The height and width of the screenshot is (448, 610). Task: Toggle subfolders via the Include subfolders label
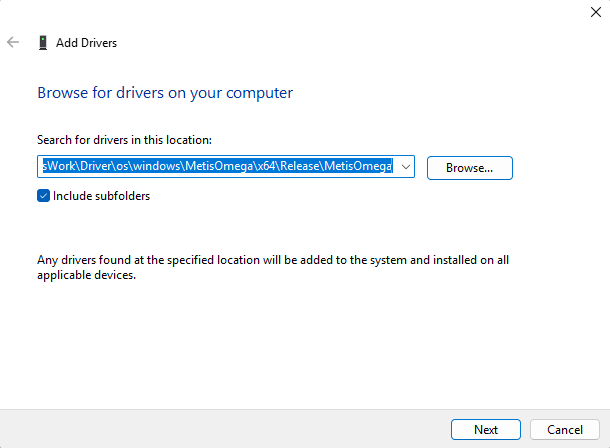(x=102, y=196)
